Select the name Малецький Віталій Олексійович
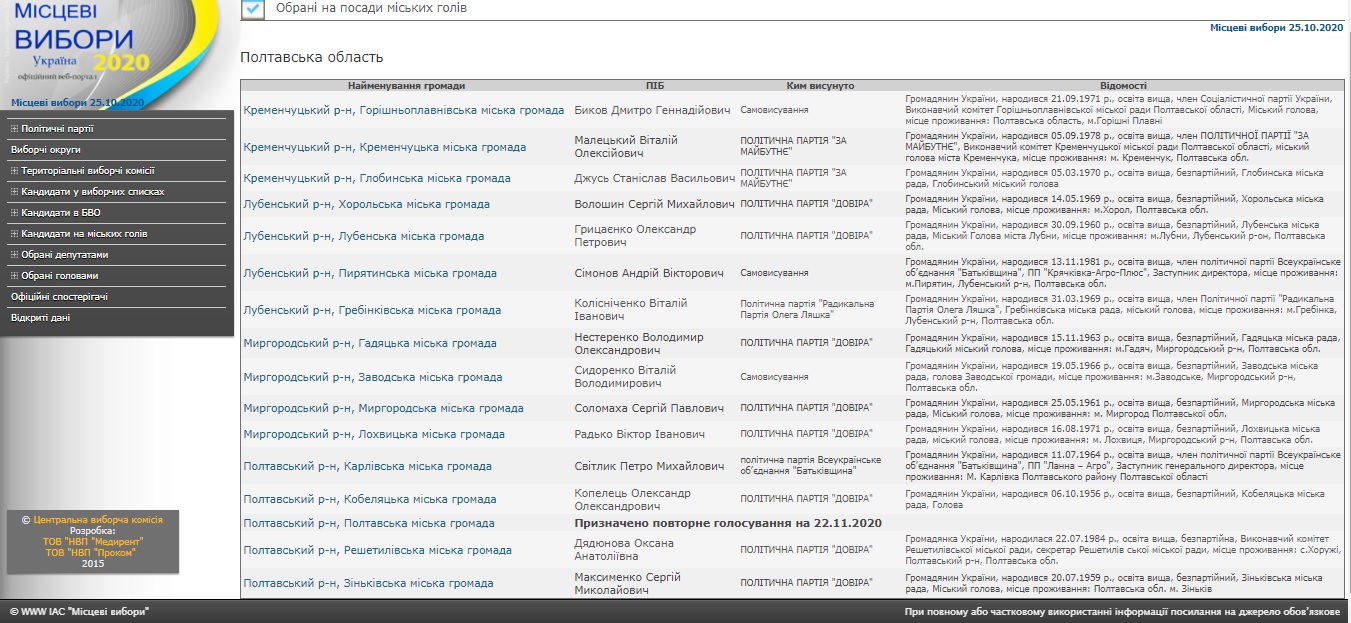Viewport: 1351px width, 623px height. pyautogui.click(x=626, y=147)
